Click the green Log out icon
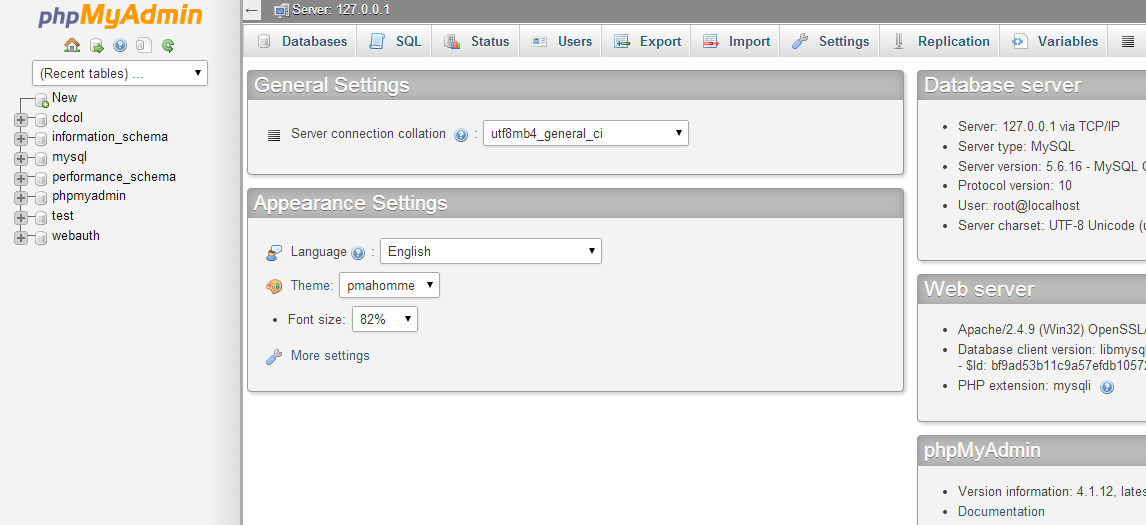The image size is (1146, 525). pyautogui.click(x=96, y=45)
